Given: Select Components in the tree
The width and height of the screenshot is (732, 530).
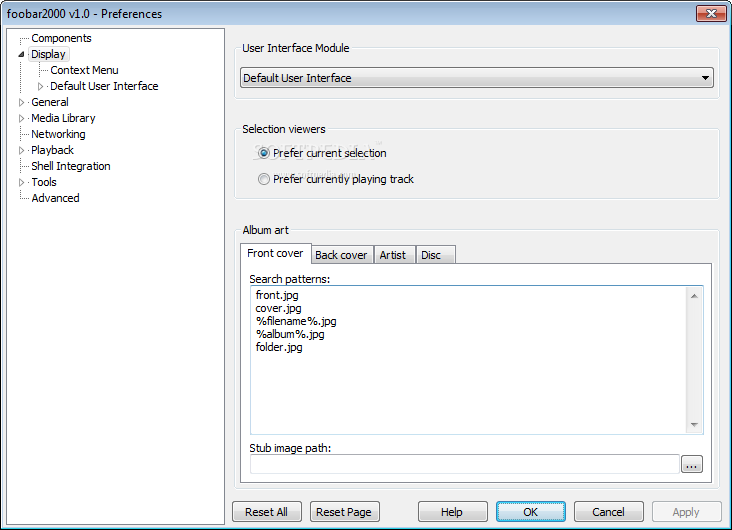Looking at the screenshot, I should pyautogui.click(x=61, y=38).
